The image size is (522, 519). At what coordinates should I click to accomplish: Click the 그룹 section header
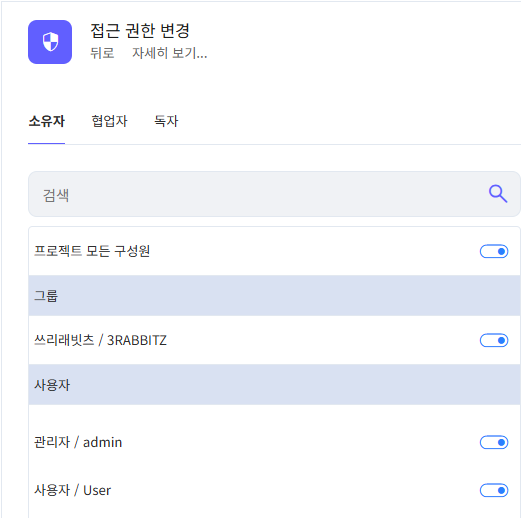(274, 296)
